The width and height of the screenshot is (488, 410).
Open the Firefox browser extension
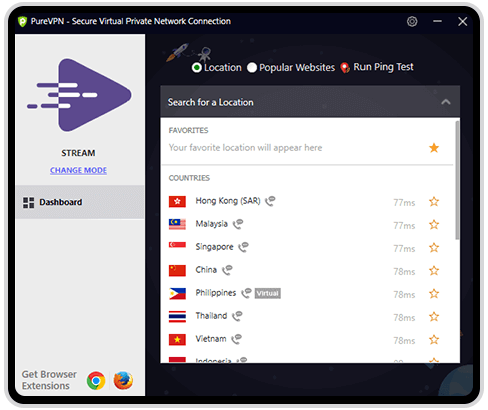[123, 380]
